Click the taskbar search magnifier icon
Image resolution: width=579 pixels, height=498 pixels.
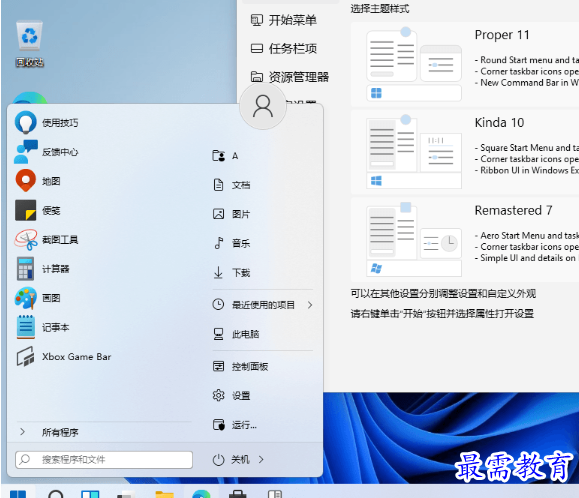pyautogui.click(x=56, y=494)
